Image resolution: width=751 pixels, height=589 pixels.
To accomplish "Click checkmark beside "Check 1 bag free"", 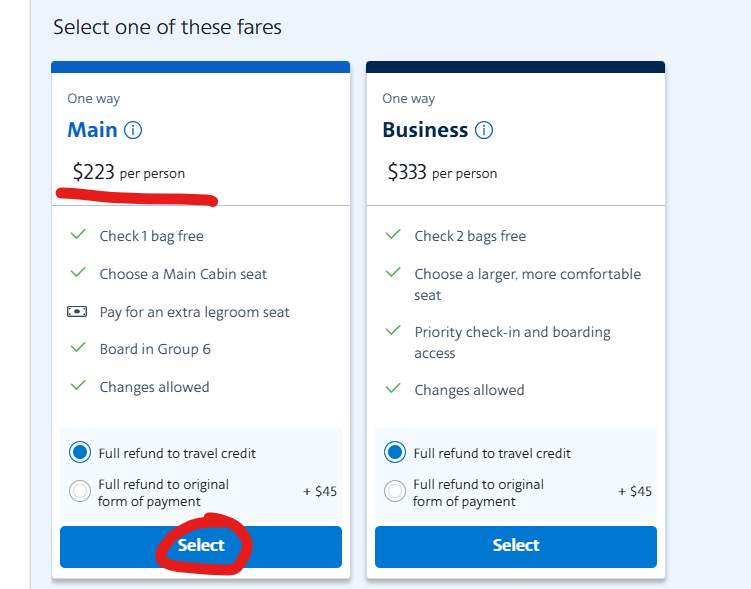I will click(x=77, y=235).
